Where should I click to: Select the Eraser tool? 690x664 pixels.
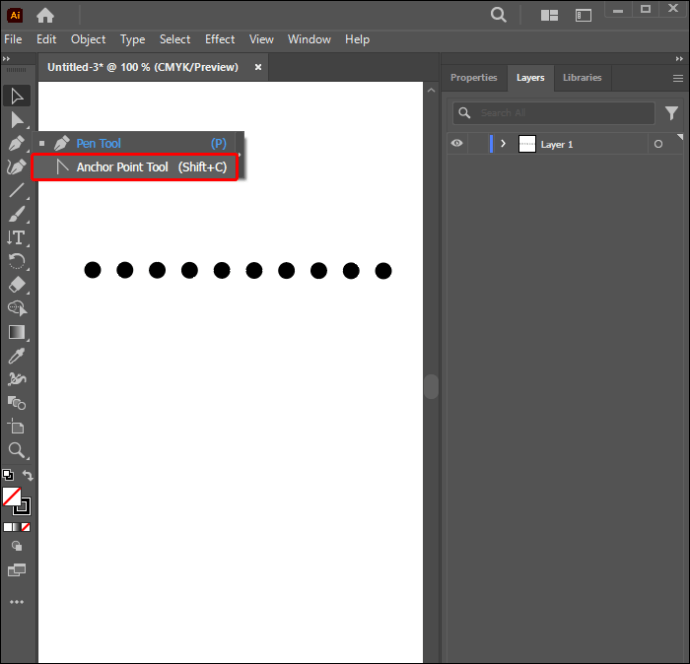pos(17,285)
